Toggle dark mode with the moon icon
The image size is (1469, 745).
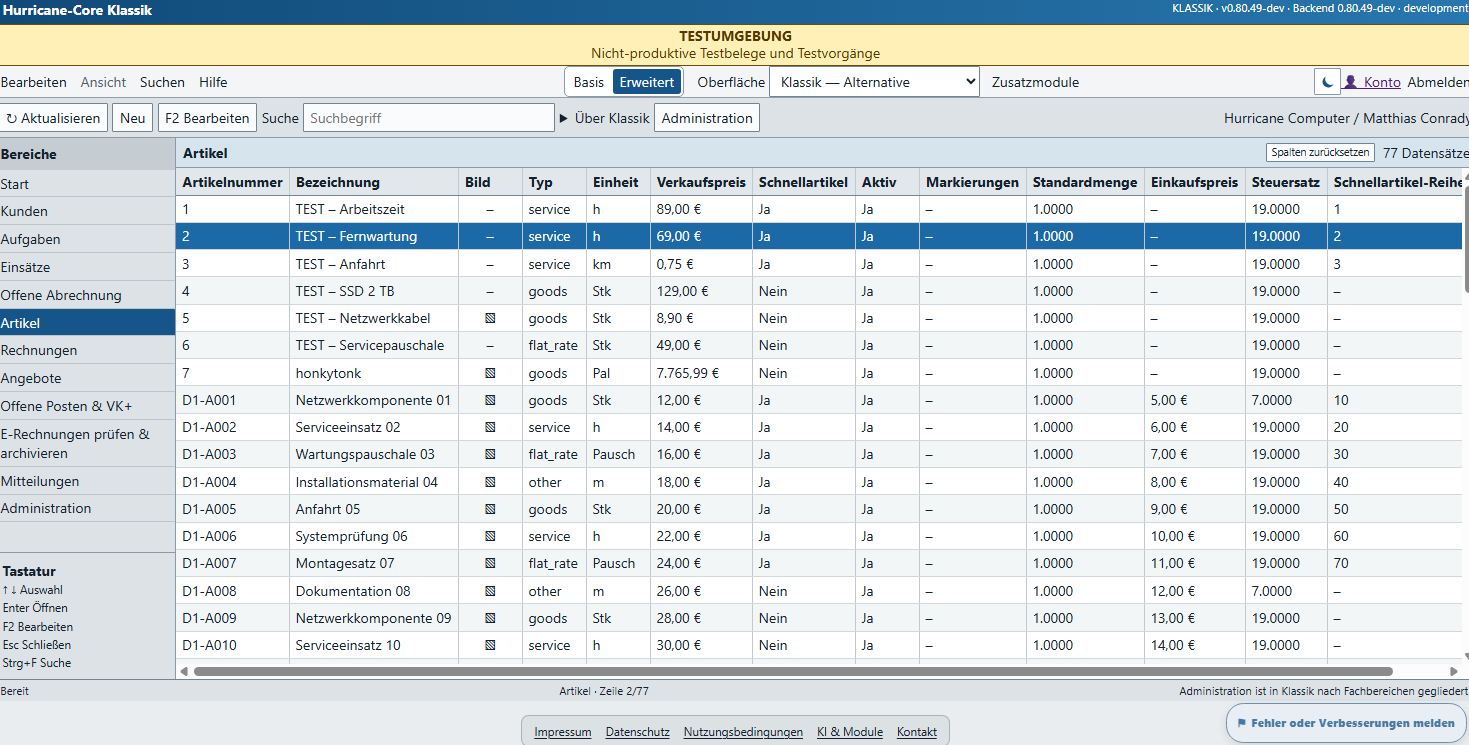(1327, 82)
